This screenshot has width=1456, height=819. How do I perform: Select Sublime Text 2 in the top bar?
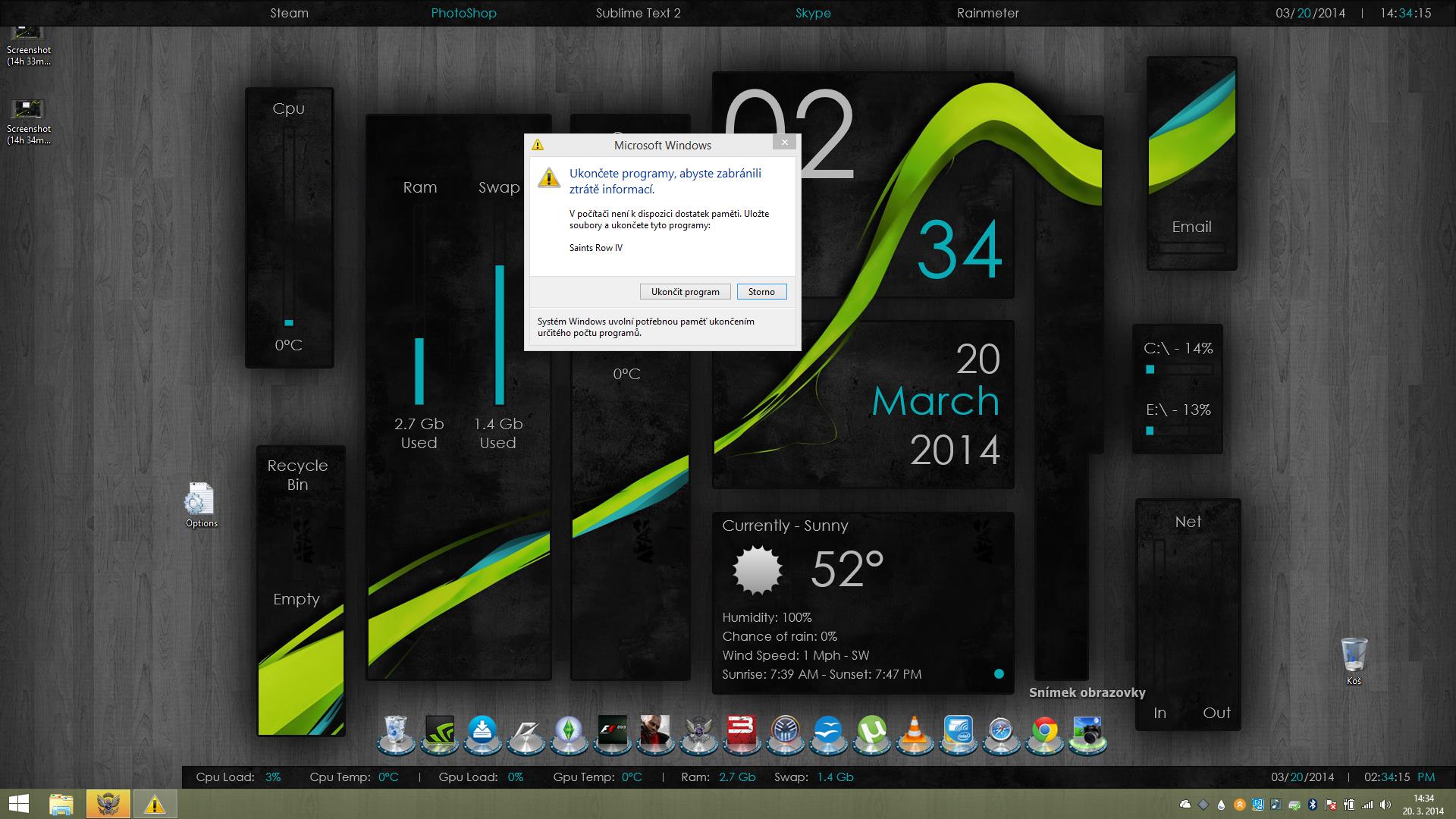(638, 13)
